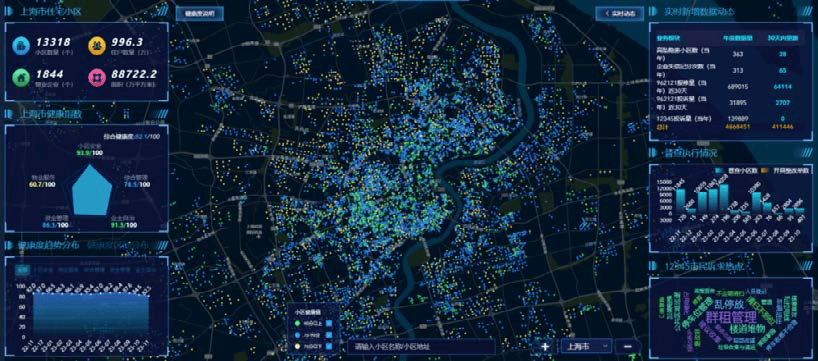Switch to the second health distribution title tab

(x=117, y=245)
